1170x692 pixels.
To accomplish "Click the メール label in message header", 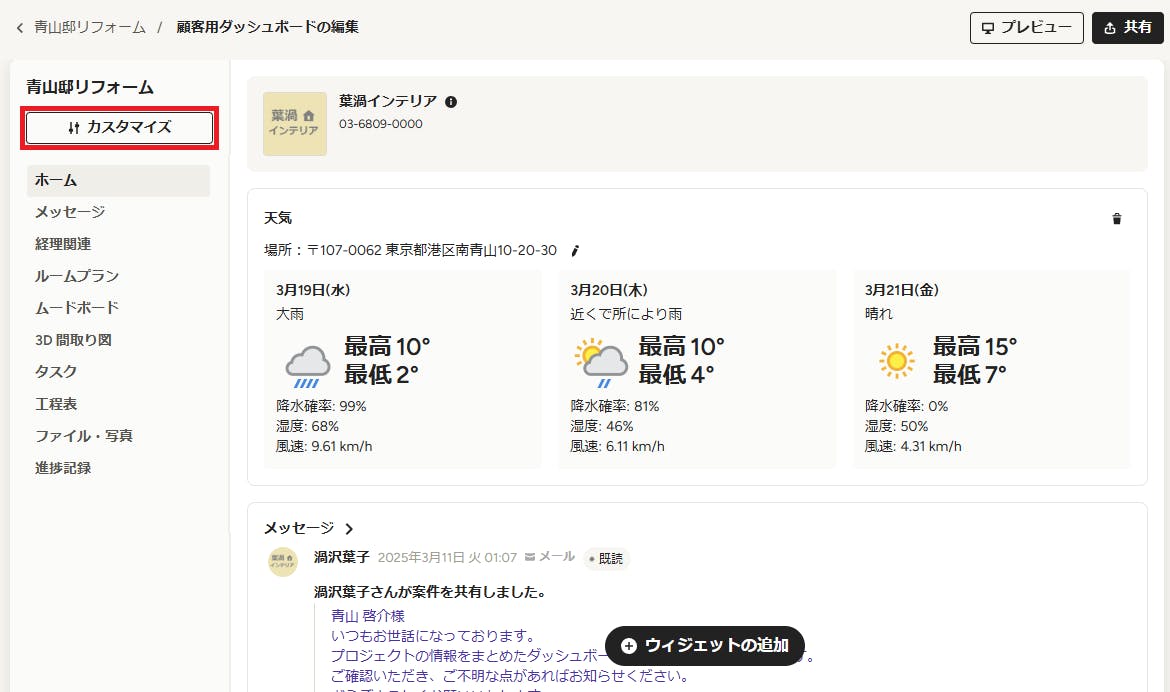I will click(549, 557).
